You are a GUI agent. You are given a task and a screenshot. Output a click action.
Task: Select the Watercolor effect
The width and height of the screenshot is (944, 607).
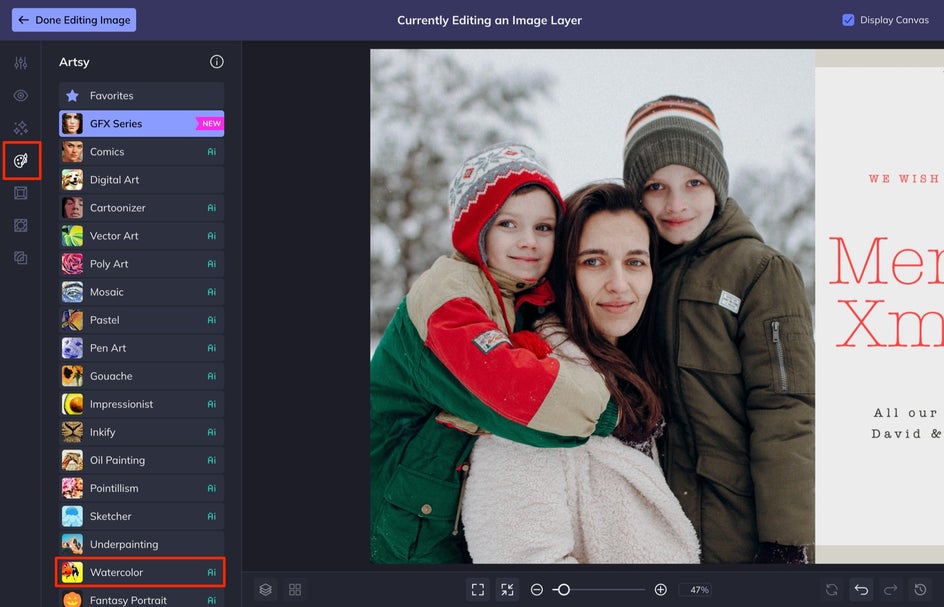coord(141,572)
